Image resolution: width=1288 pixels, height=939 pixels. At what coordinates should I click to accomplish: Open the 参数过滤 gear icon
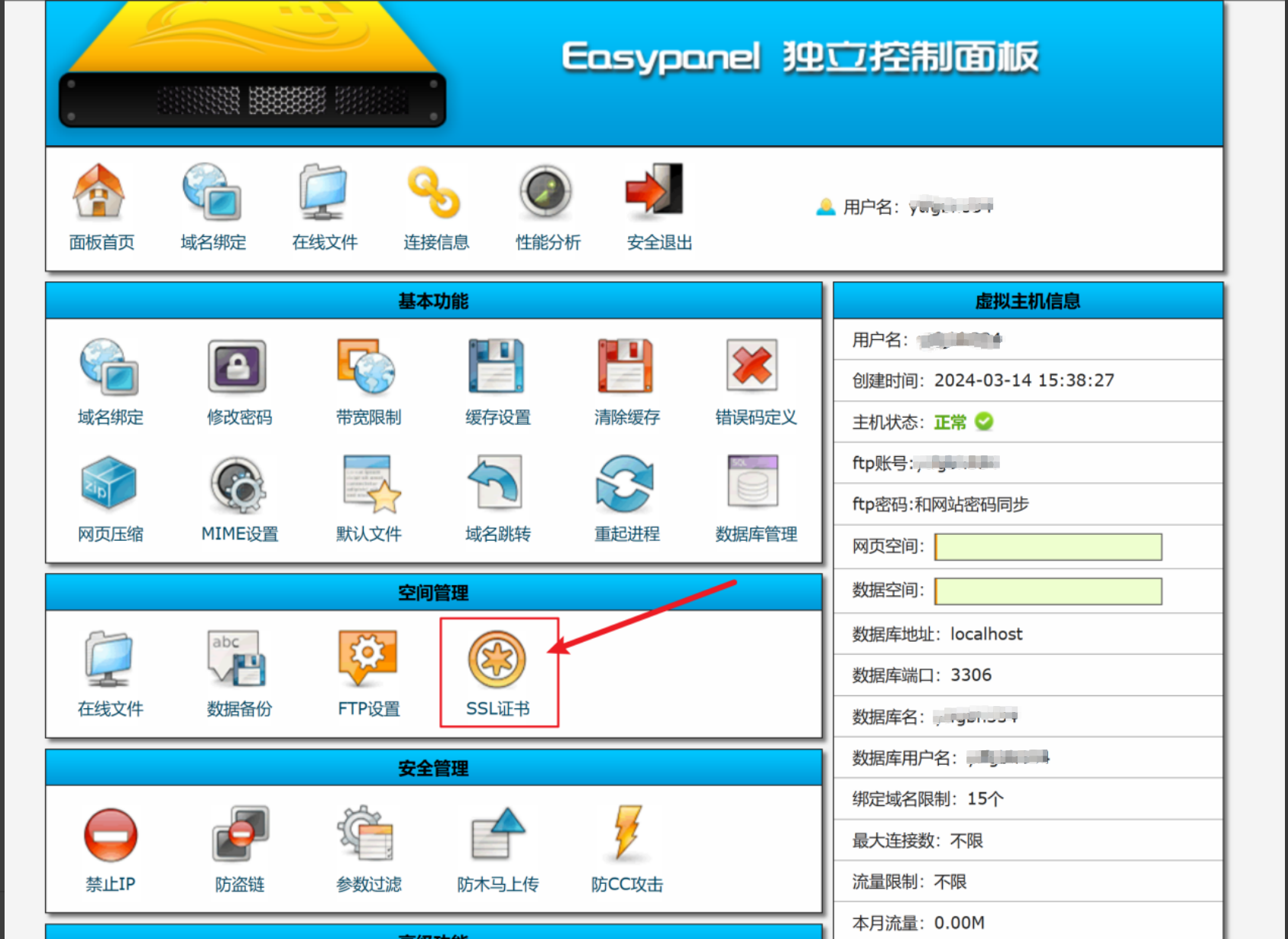[x=366, y=833]
